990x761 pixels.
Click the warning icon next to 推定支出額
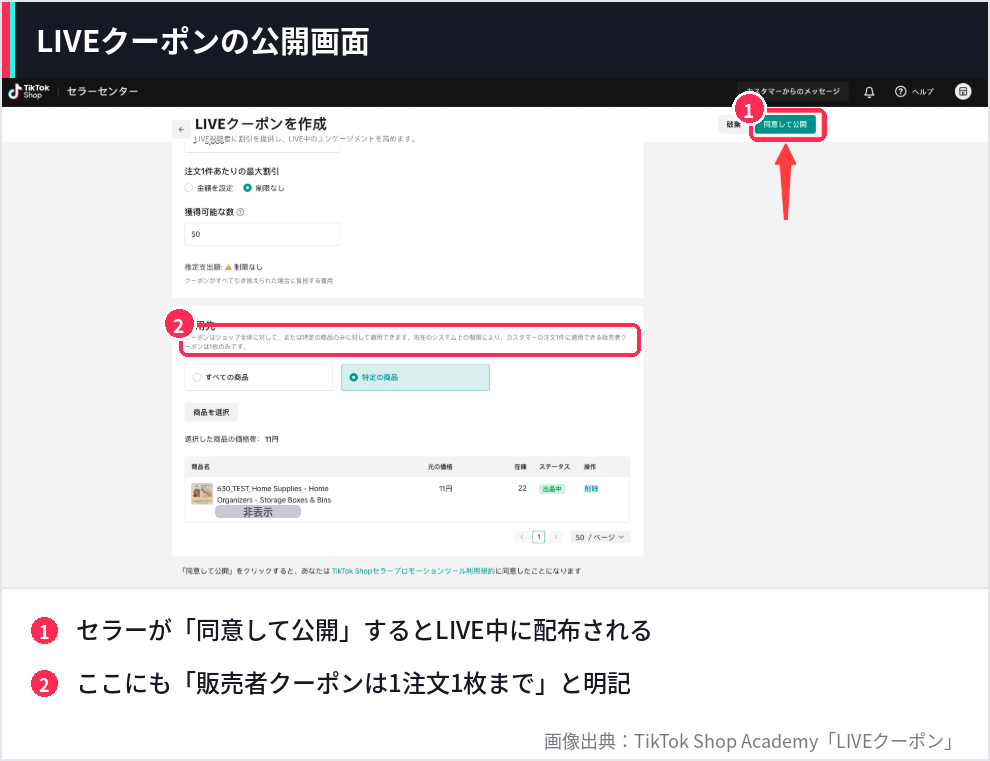[229, 267]
